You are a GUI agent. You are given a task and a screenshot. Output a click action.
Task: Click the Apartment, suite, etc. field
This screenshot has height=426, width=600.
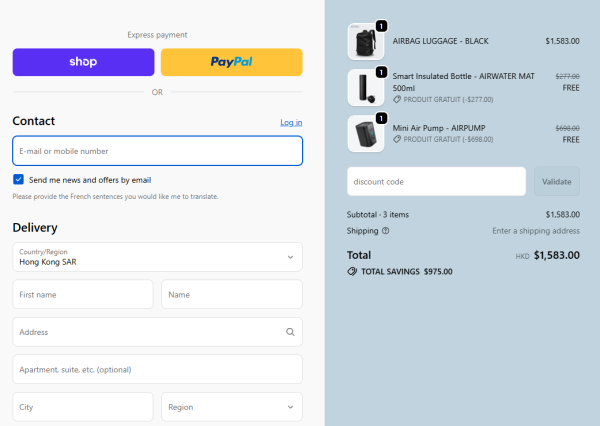(x=157, y=369)
